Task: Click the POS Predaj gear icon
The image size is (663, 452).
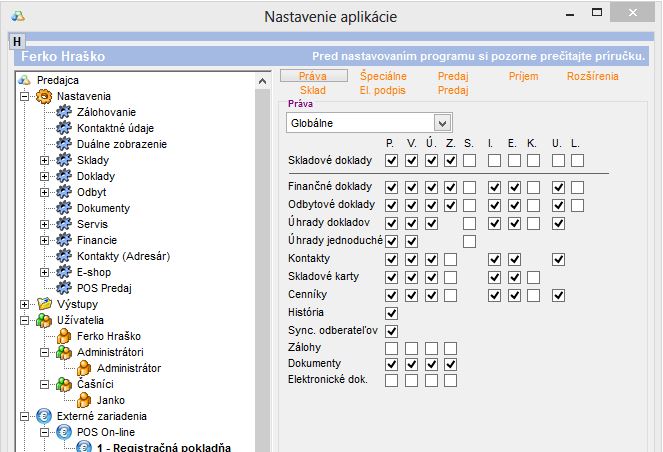Action: 64,288
